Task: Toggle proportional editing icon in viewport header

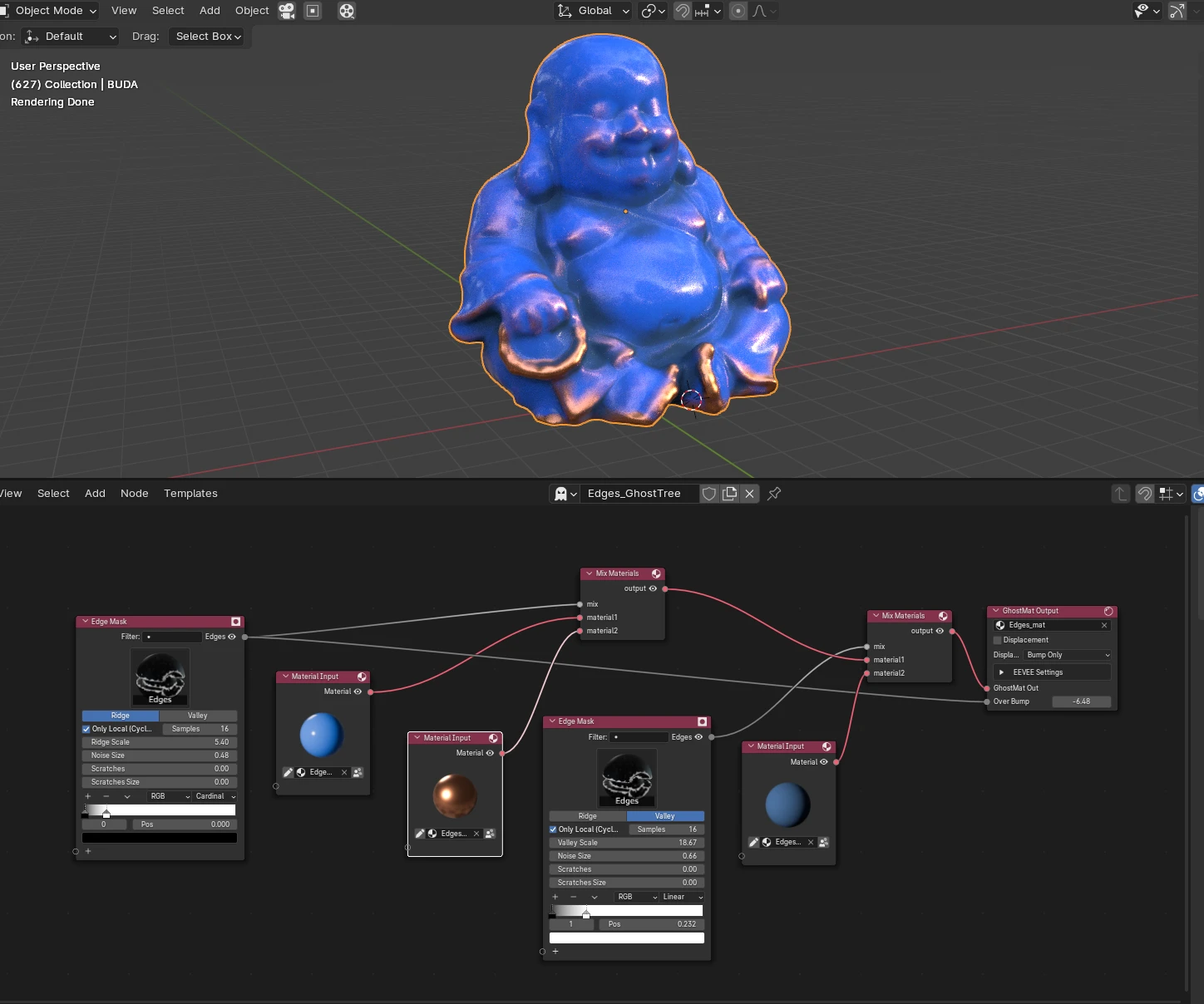Action: pos(738,11)
